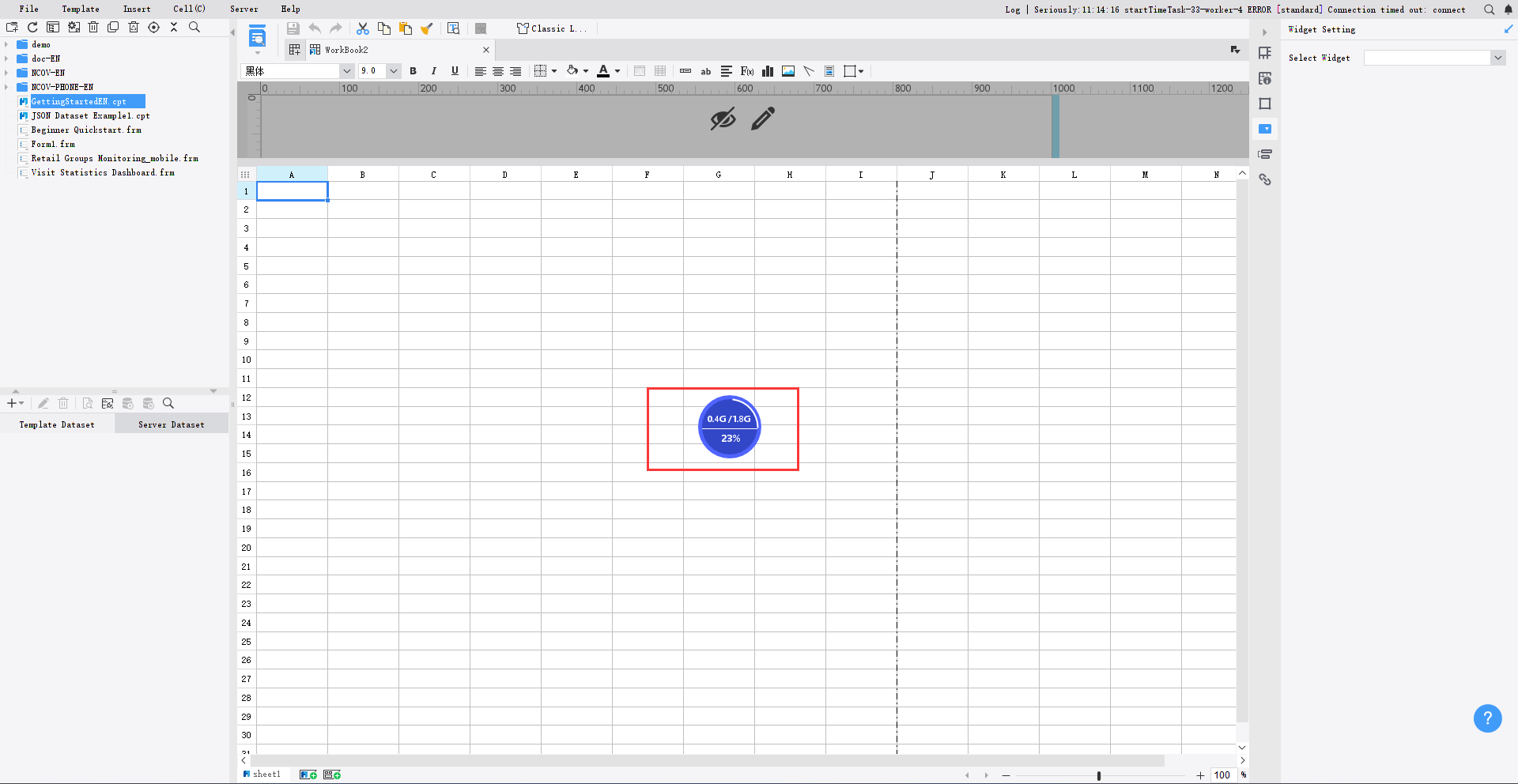Open Cell Element panel icon in right sidebar

click(x=1265, y=53)
